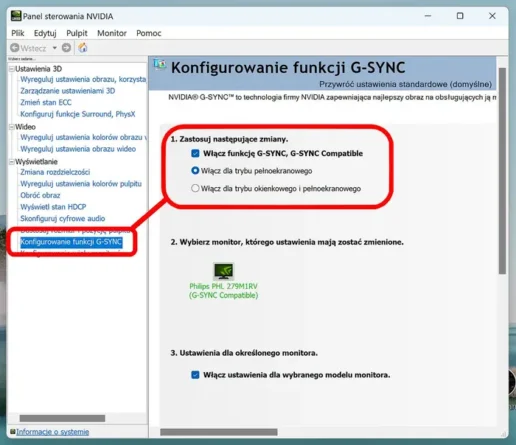Open Informacje o systemie link
The image size is (516, 445).
pos(52,432)
